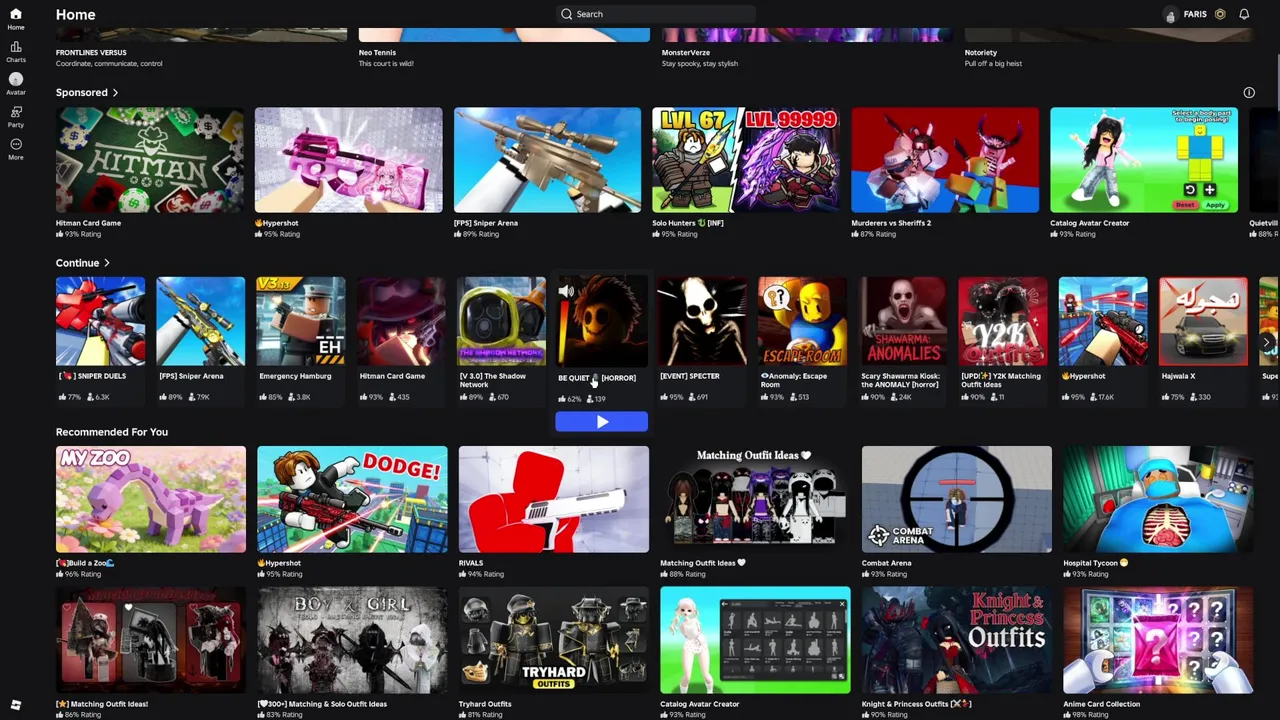Open the FARIS profile avatar
The width and height of the screenshot is (1280, 720).
pos(1170,14)
